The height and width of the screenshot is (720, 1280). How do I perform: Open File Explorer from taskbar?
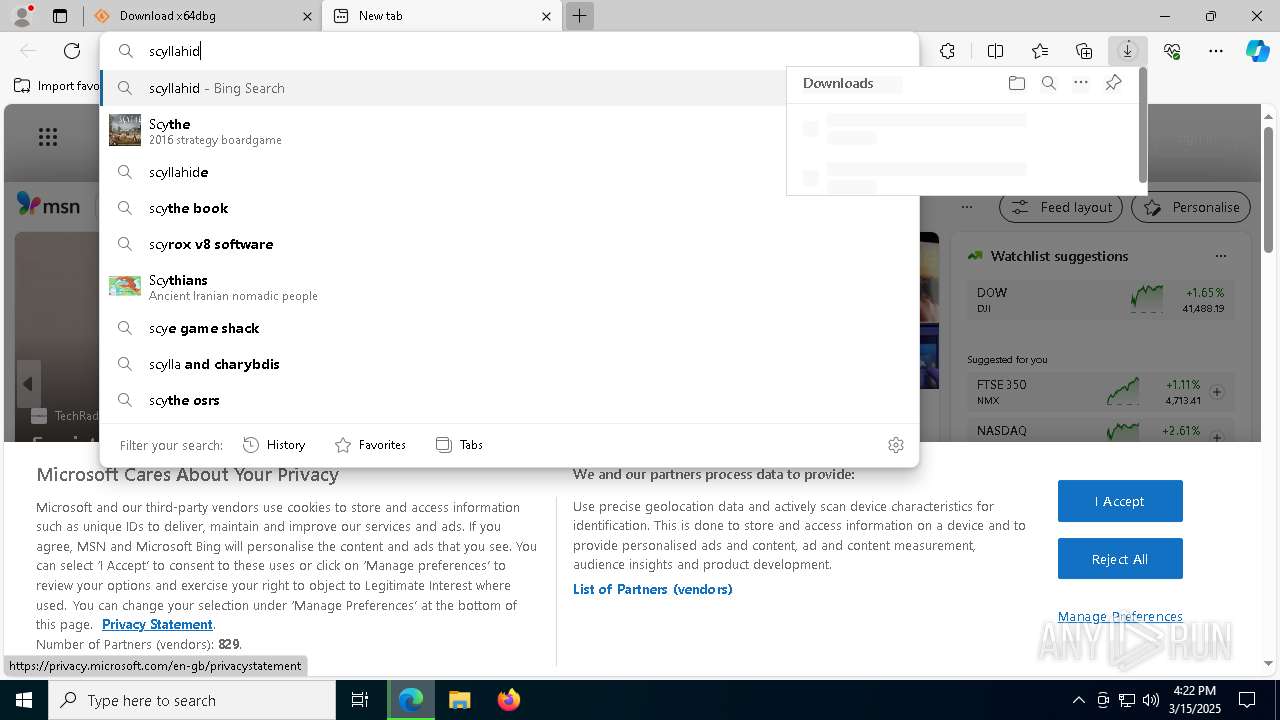459,700
